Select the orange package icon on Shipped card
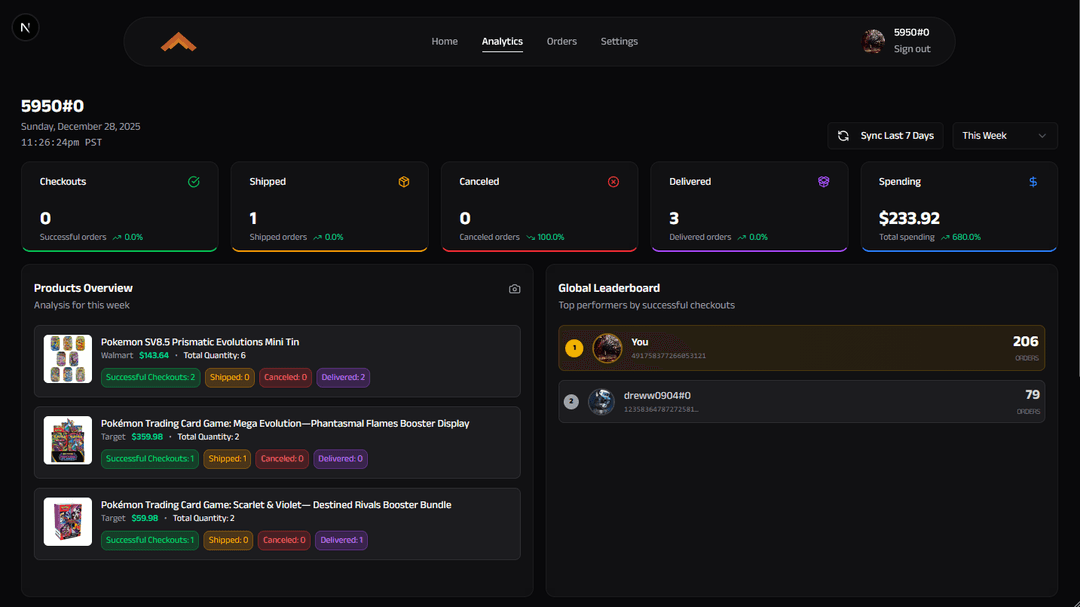The width and height of the screenshot is (1080, 607). pyautogui.click(x=404, y=181)
